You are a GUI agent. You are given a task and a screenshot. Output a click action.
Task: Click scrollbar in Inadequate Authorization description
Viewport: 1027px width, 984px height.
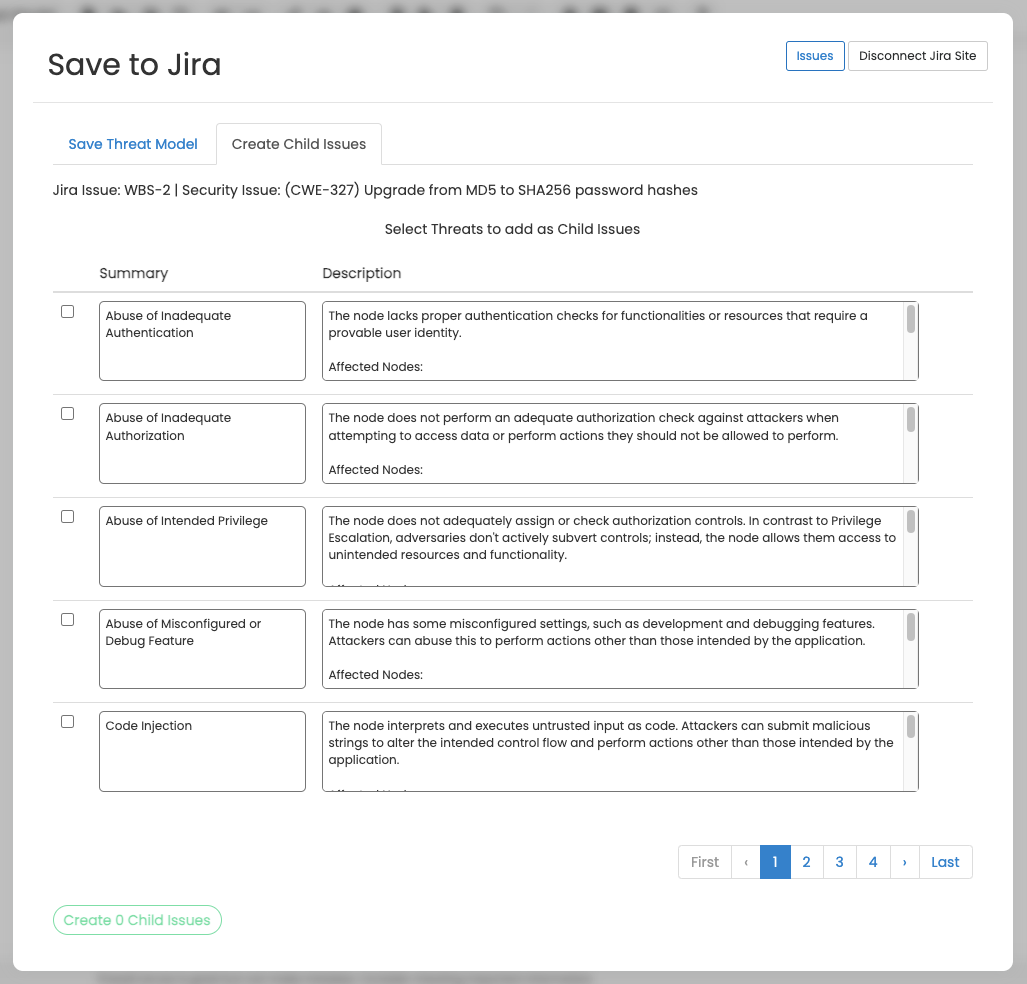(911, 421)
